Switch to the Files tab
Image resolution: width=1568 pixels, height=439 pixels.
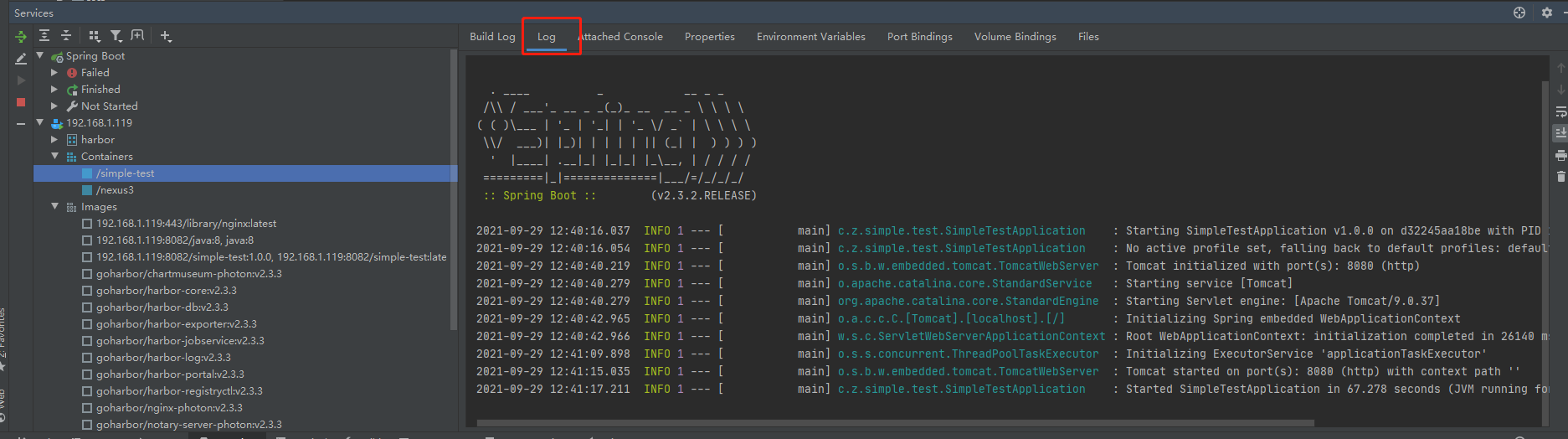tap(1088, 37)
